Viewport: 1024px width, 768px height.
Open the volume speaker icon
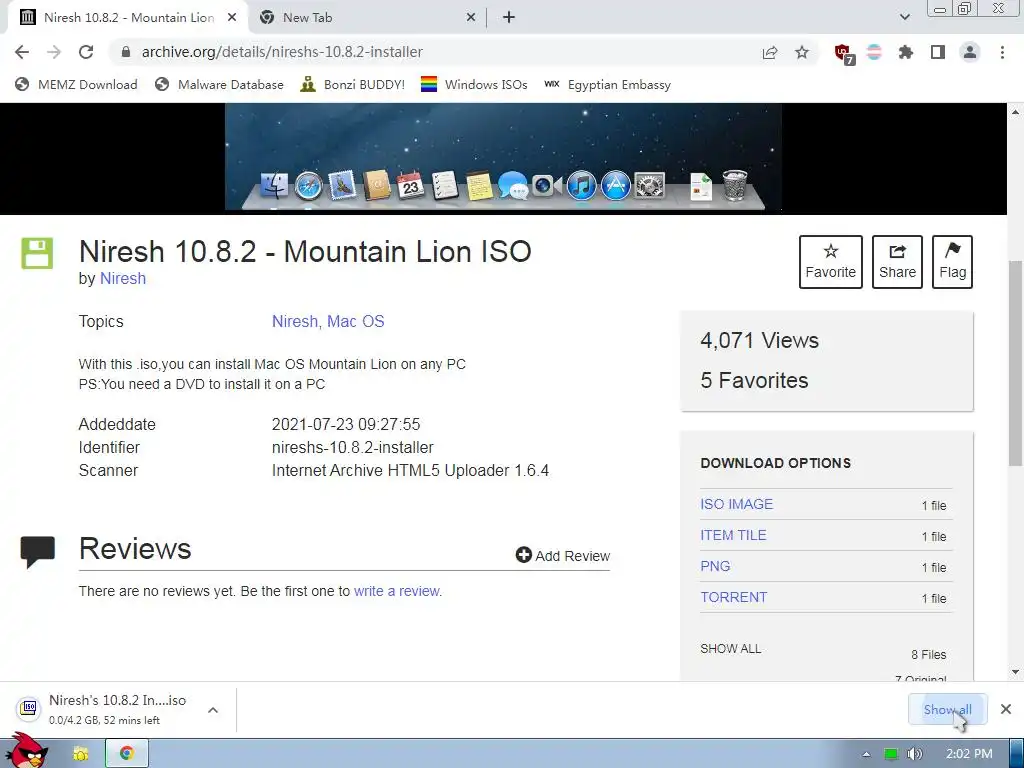coord(914,754)
